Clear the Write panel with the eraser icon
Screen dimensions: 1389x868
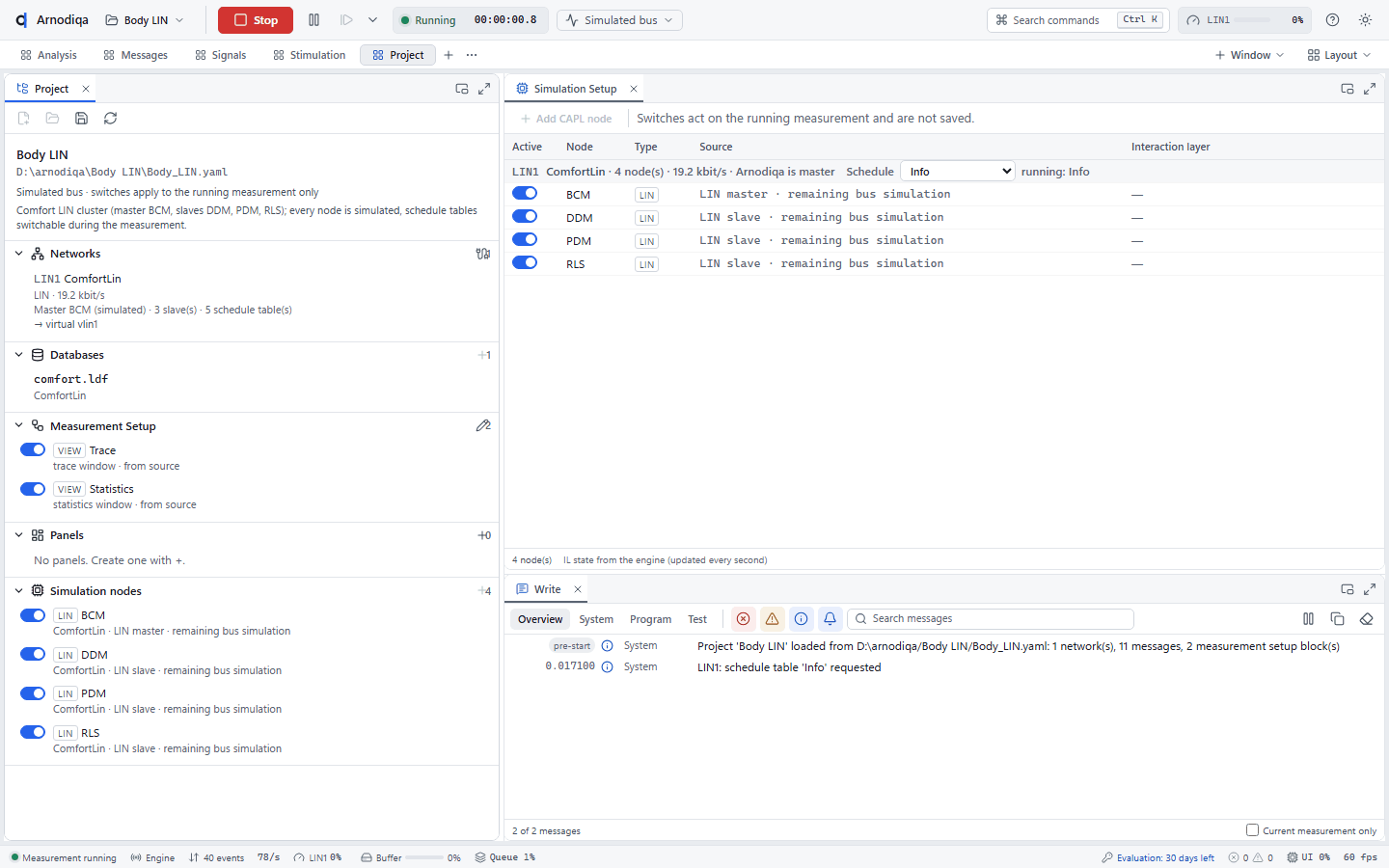coord(1366,619)
